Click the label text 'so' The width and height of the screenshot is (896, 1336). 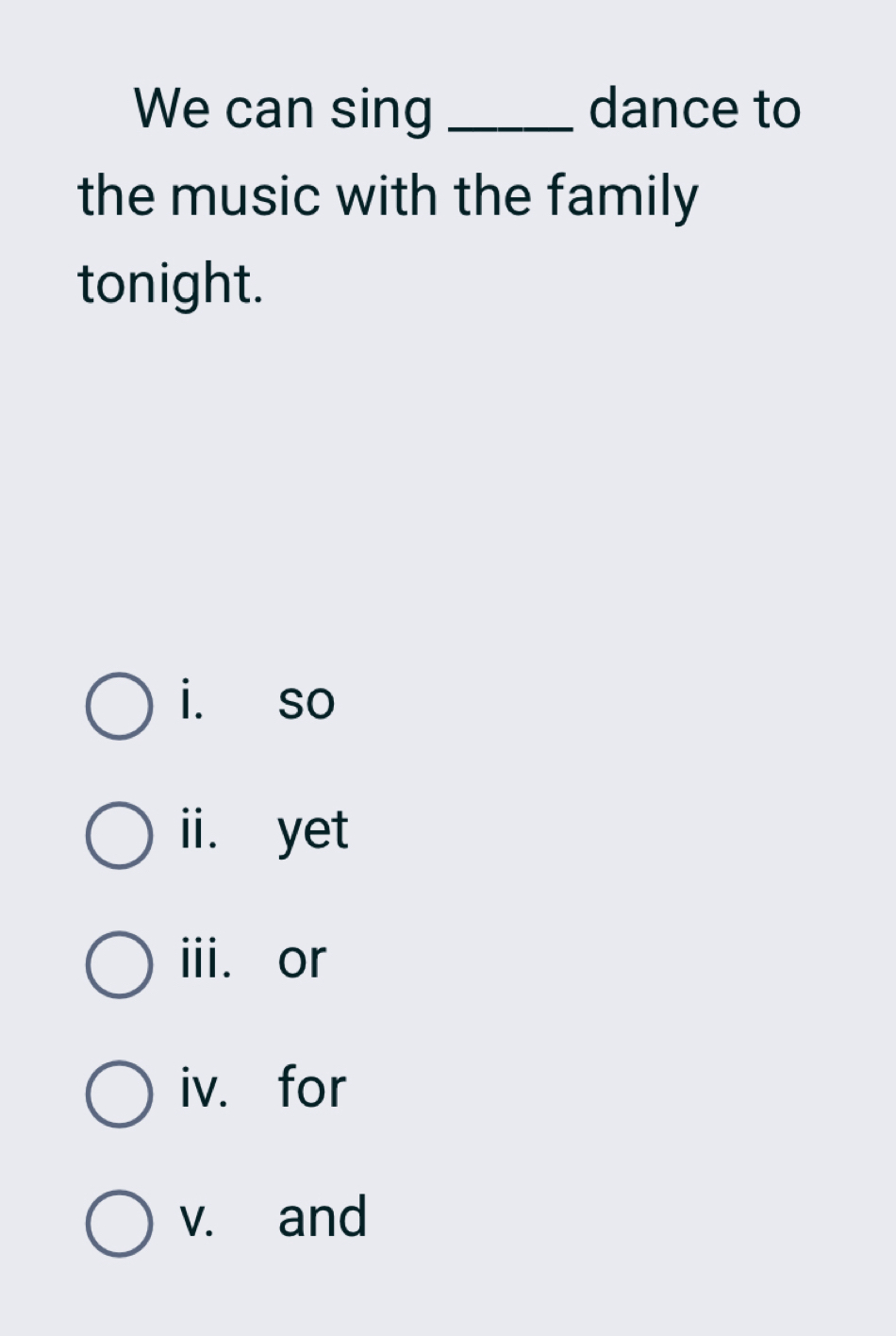pyautogui.click(x=307, y=702)
